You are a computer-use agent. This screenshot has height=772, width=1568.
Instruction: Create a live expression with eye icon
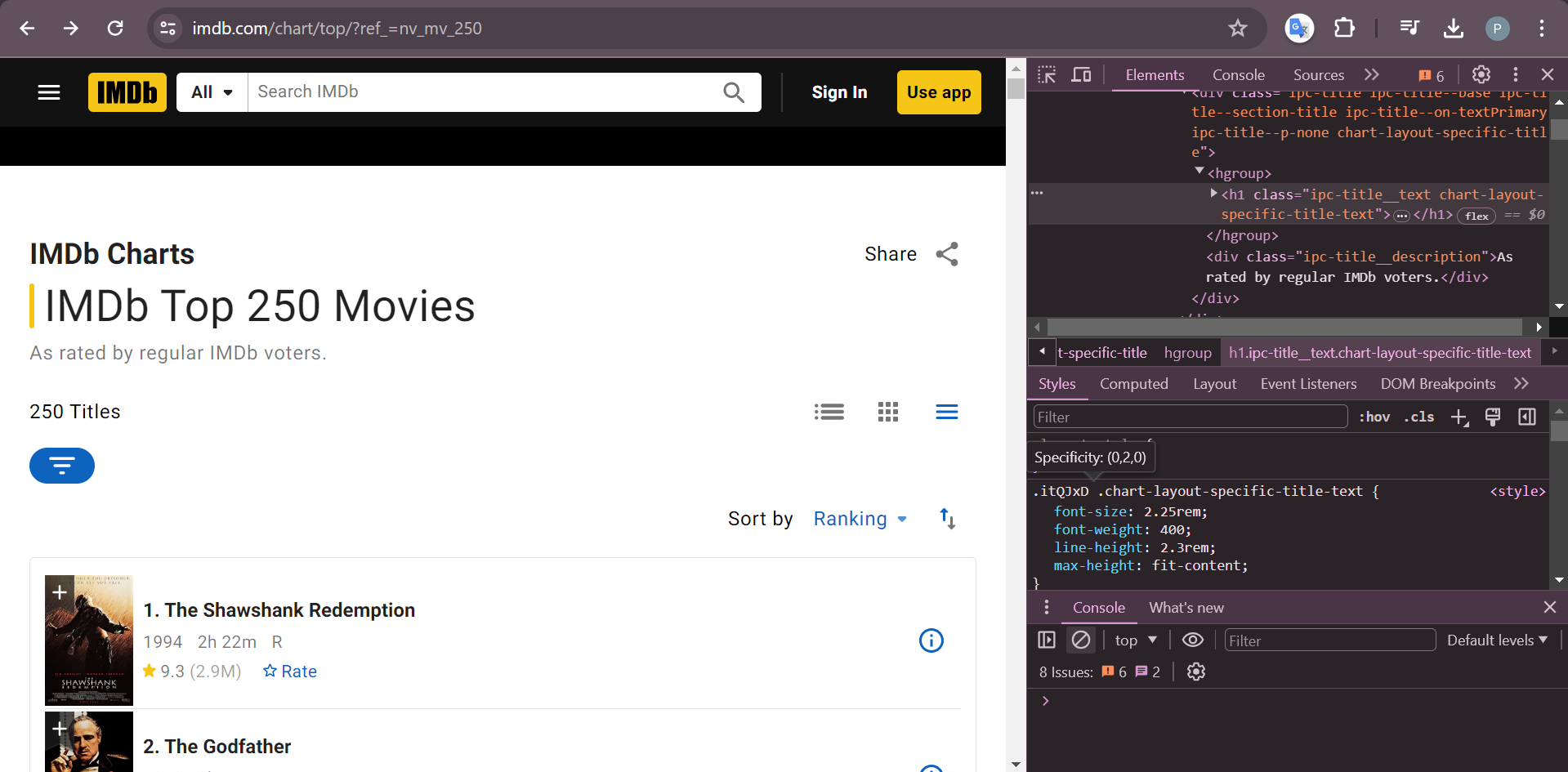pyautogui.click(x=1193, y=640)
